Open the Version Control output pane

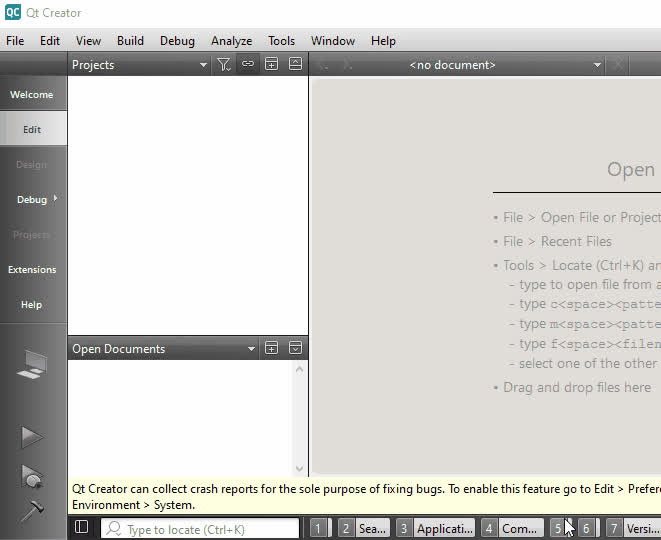pyautogui.click(x=633, y=528)
